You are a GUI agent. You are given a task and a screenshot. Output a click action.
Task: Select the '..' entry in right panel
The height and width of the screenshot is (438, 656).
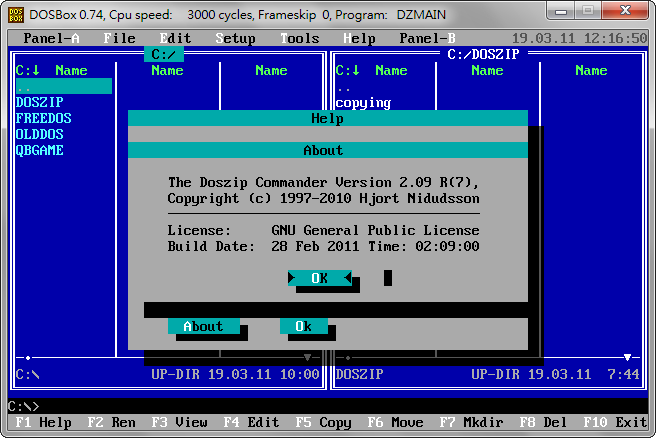343,89
